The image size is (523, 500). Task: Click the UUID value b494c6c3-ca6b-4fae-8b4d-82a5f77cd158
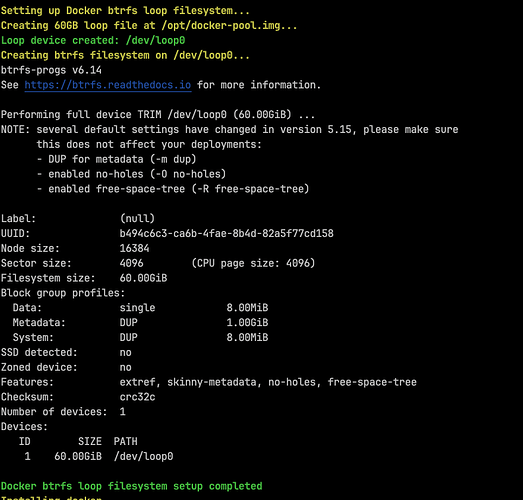coord(226,233)
